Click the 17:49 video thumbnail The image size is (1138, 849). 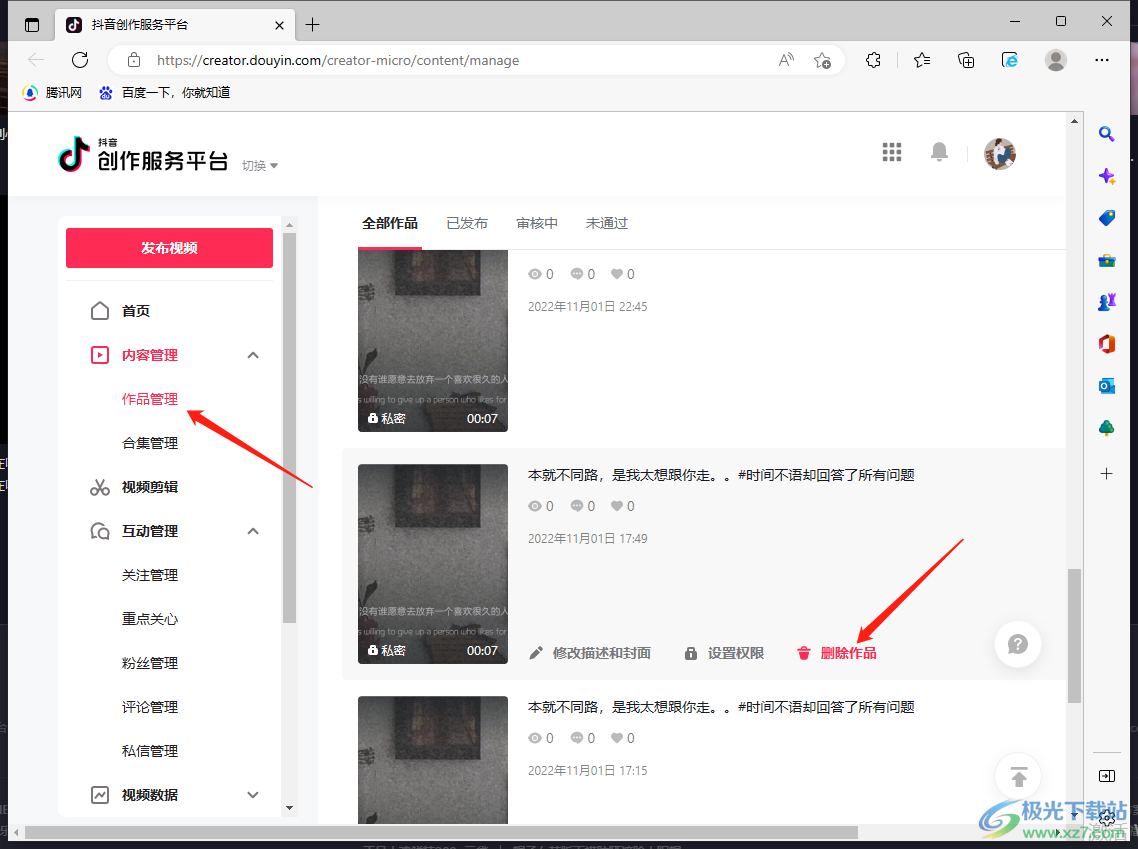coord(433,564)
